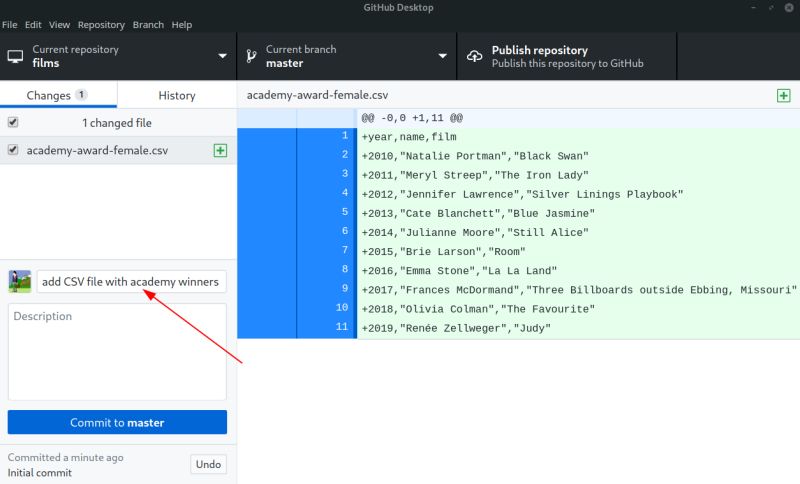The image size is (800, 484).
Task: Select diff line number 5 gutter
Action: click(x=327, y=213)
